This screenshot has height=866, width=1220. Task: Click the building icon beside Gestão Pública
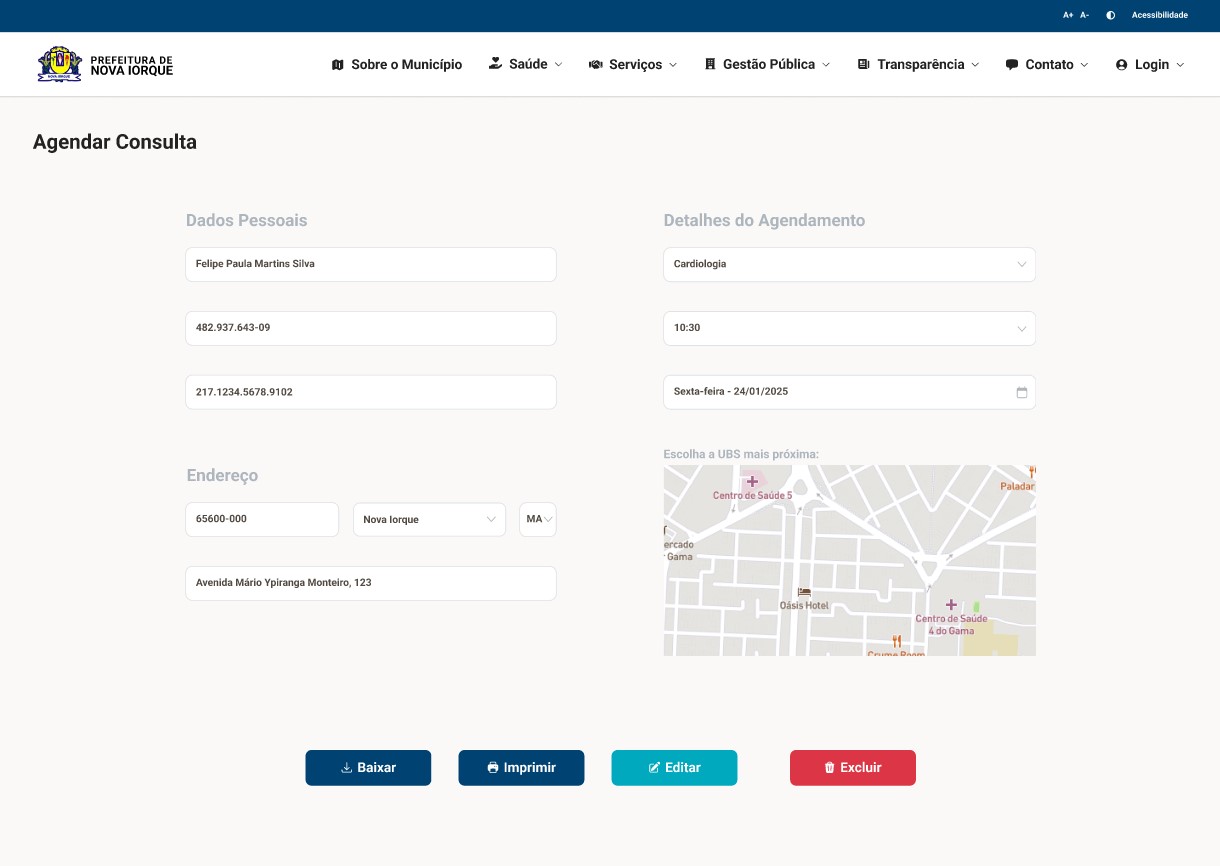[x=710, y=64]
